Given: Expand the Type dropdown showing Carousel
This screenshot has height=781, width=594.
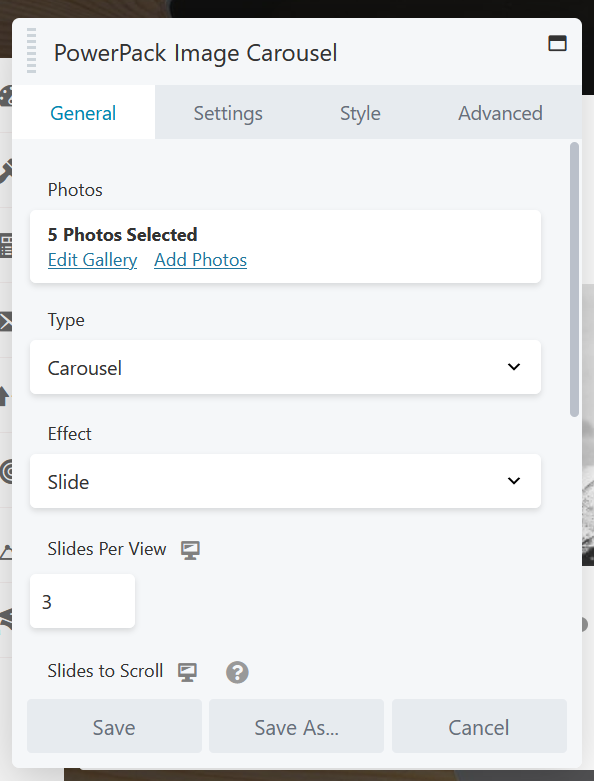Looking at the screenshot, I should [x=285, y=367].
